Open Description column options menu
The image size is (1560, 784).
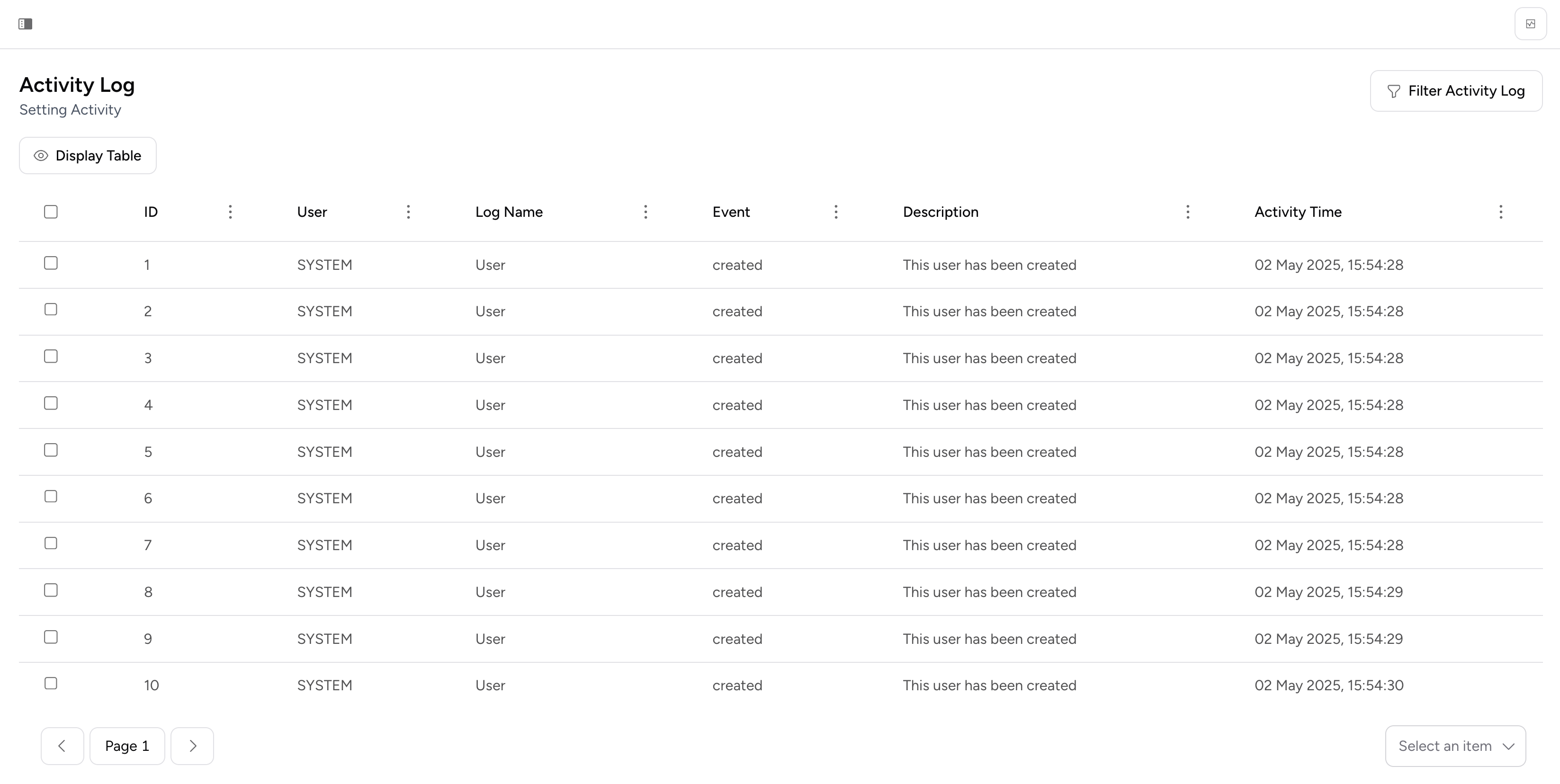[x=1188, y=212]
